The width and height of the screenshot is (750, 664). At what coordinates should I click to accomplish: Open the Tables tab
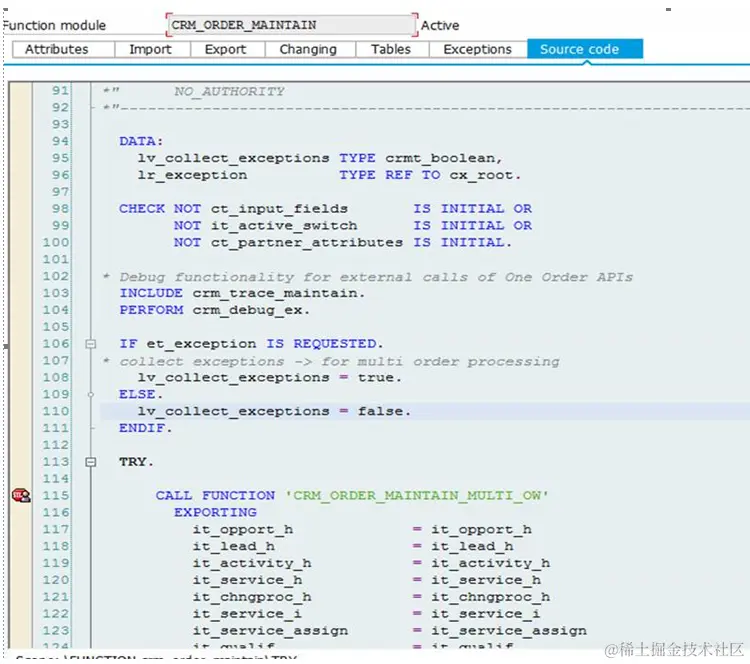(391, 49)
